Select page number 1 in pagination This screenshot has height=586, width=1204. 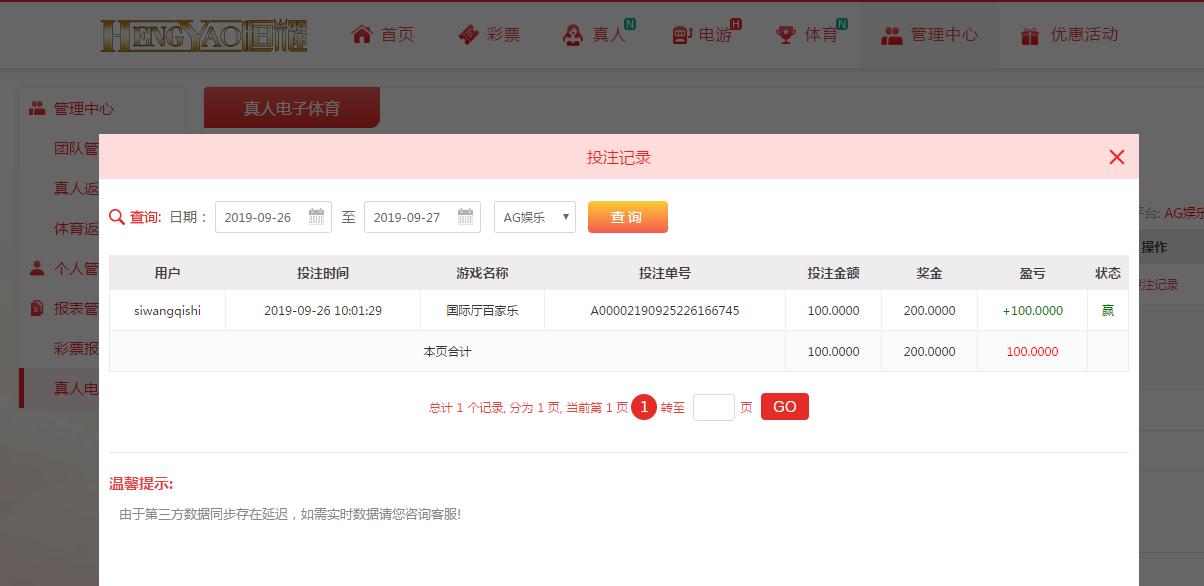coord(644,407)
